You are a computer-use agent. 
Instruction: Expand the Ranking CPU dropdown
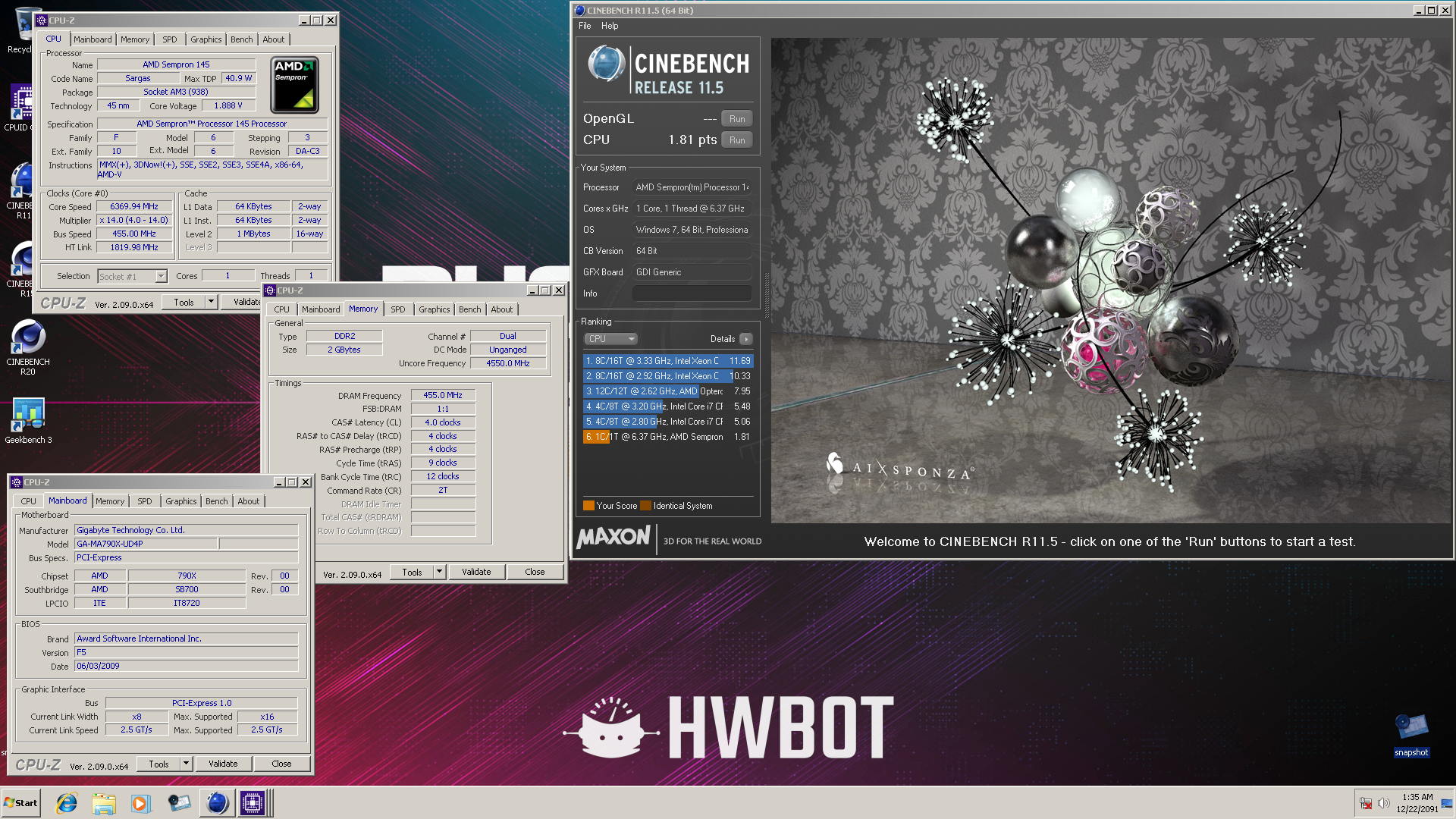tap(610, 339)
